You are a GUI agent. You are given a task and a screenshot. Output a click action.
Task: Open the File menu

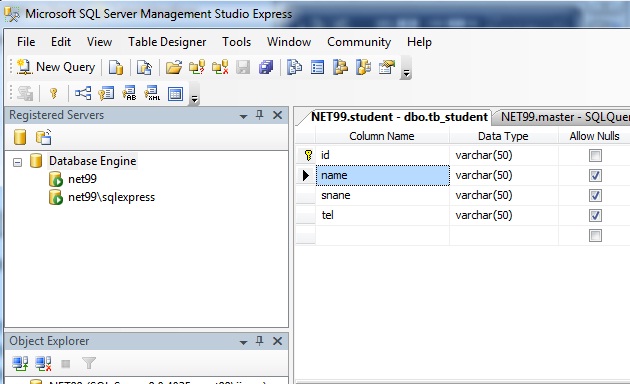[x=26, y=42]
